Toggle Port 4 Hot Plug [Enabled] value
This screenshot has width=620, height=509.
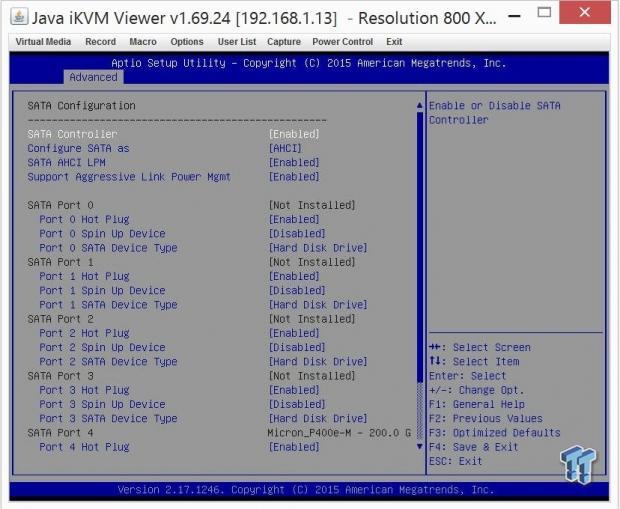pos(294,447)
